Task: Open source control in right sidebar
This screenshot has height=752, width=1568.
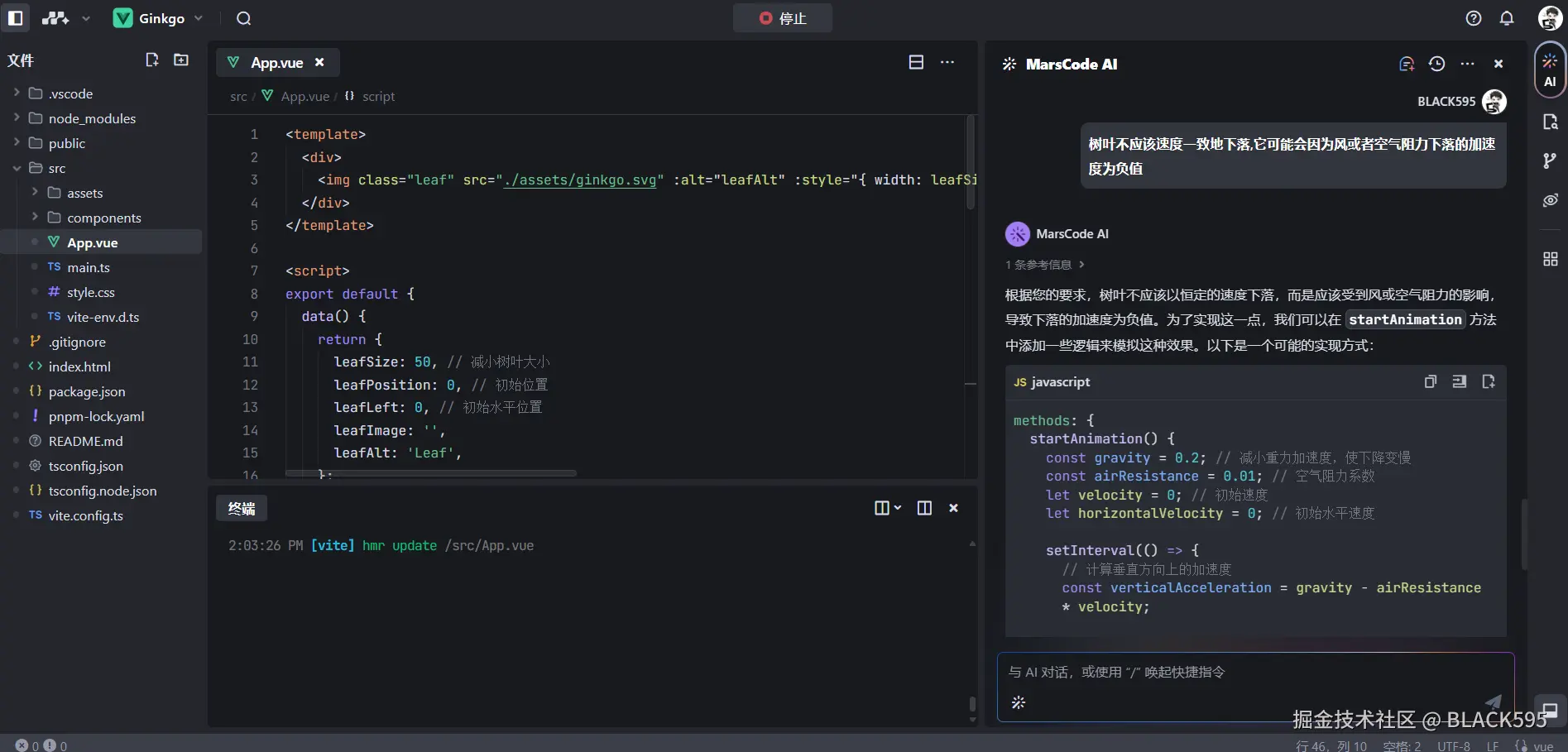Action: click(1550, 160)
